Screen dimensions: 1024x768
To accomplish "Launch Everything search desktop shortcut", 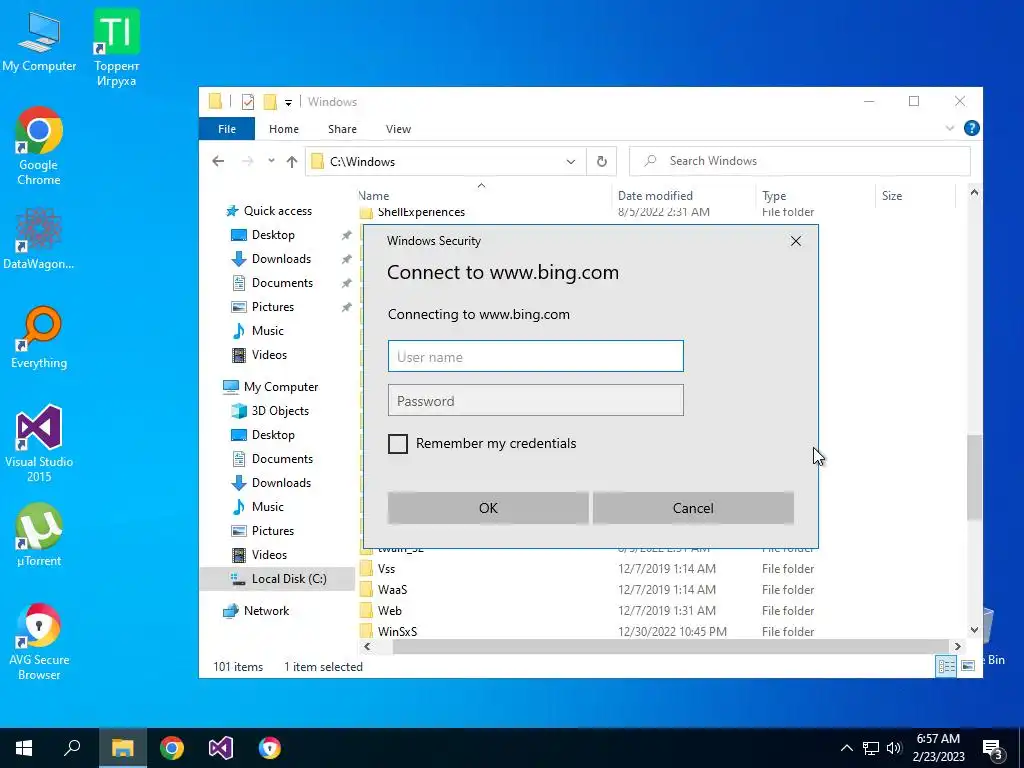I will click(x=39, y=338).
